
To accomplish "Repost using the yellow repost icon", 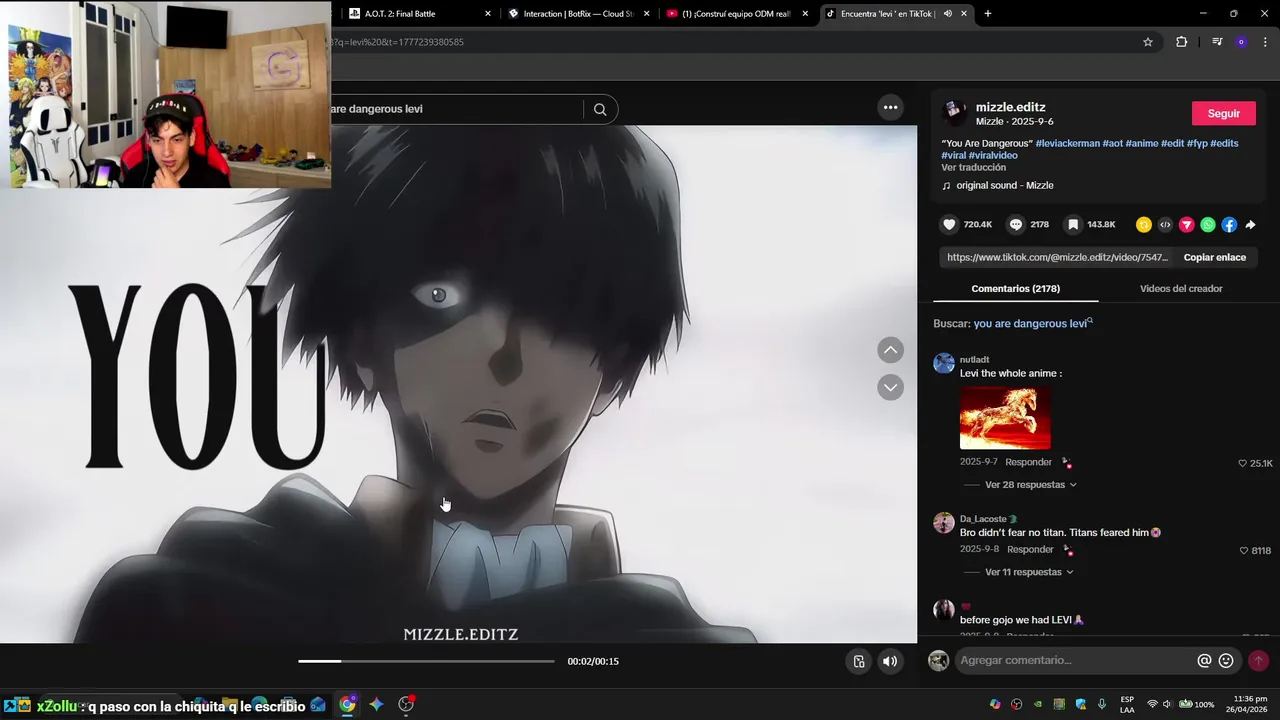I will (1144, 225).
